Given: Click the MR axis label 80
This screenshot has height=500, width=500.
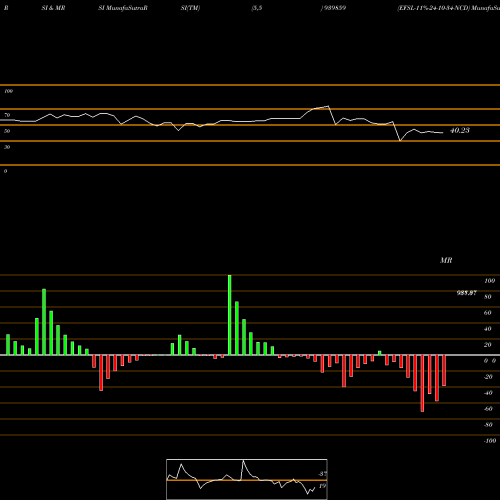Looking at the screenshot, I should click(488, 297).
